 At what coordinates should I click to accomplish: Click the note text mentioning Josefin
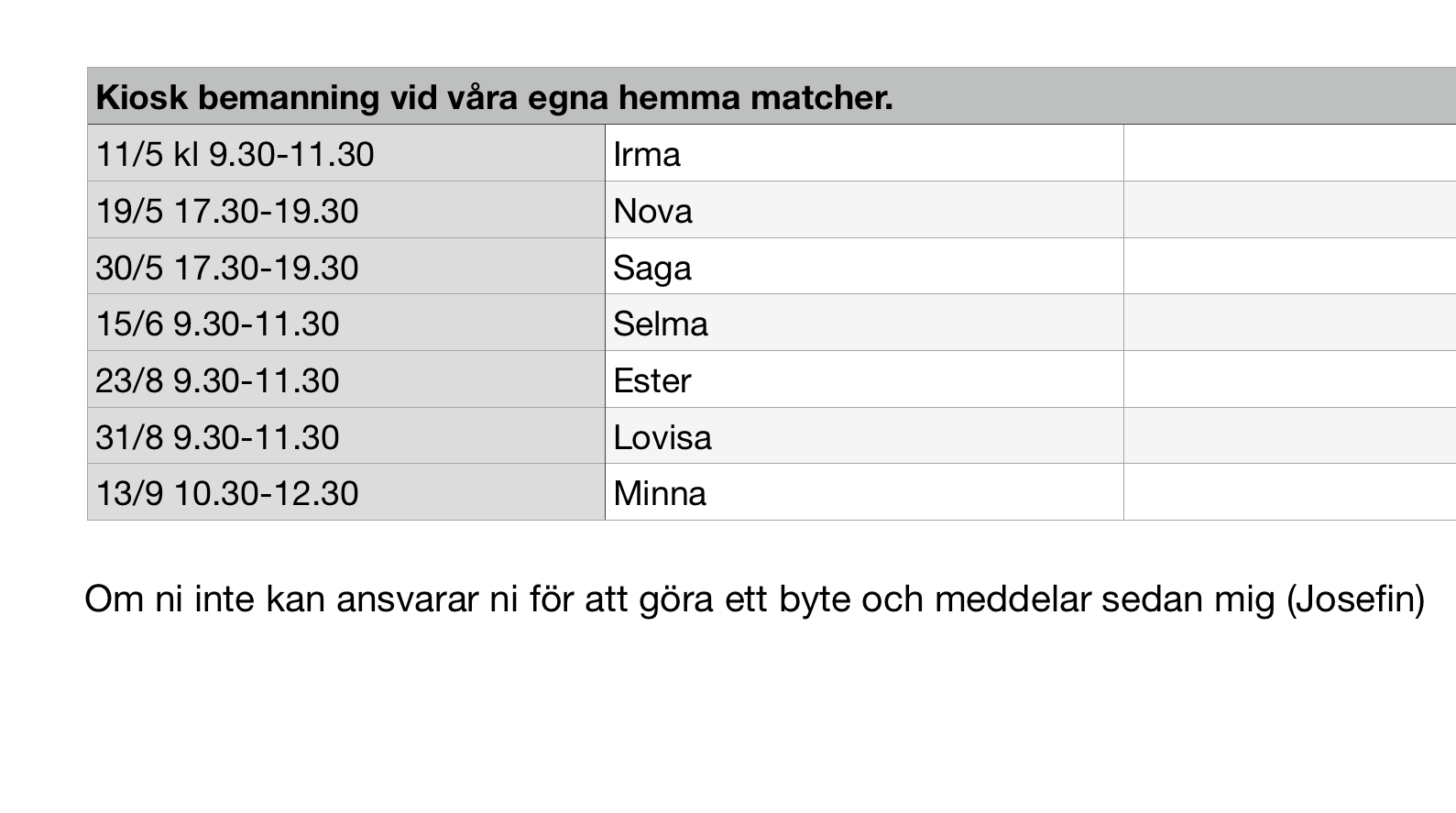pyautogui.click(x=754, y=599)
